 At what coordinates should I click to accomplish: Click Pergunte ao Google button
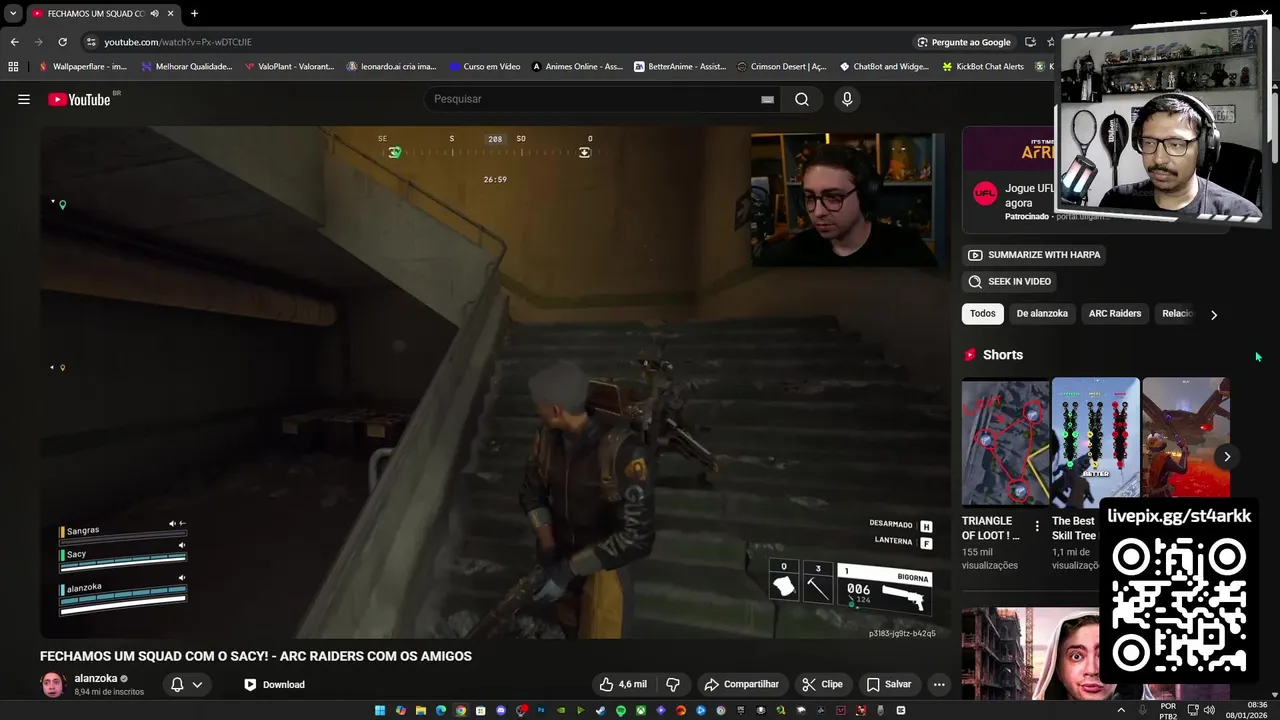(x=964, y=42)
